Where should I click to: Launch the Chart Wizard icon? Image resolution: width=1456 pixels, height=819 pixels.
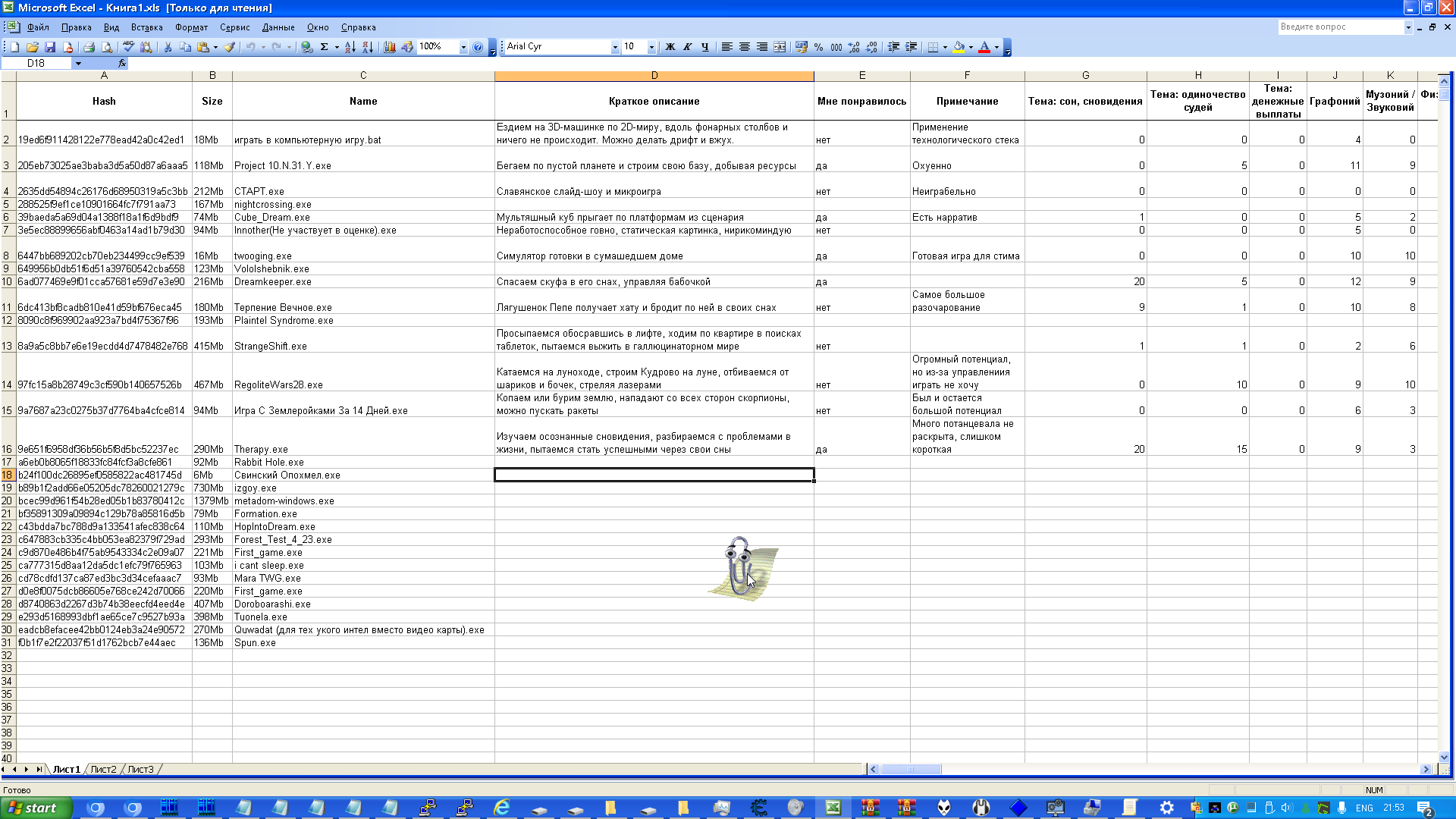point(390,47)
